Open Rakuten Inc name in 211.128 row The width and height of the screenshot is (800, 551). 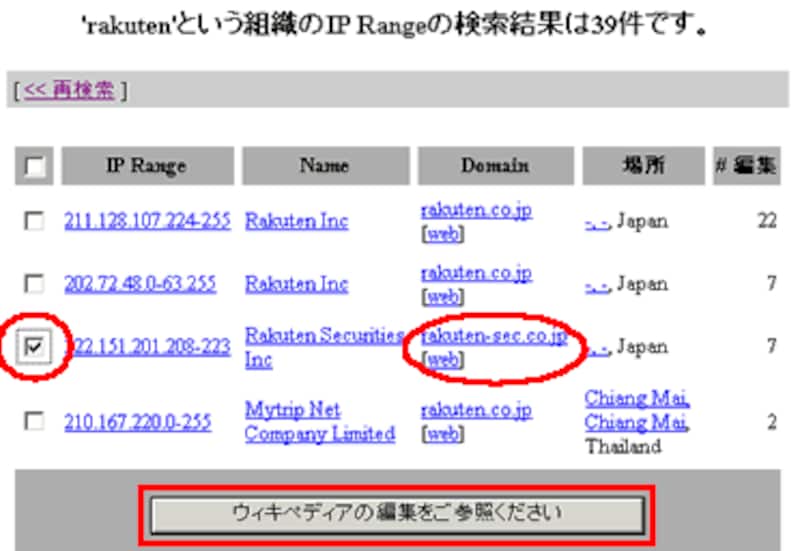(296, 221)
